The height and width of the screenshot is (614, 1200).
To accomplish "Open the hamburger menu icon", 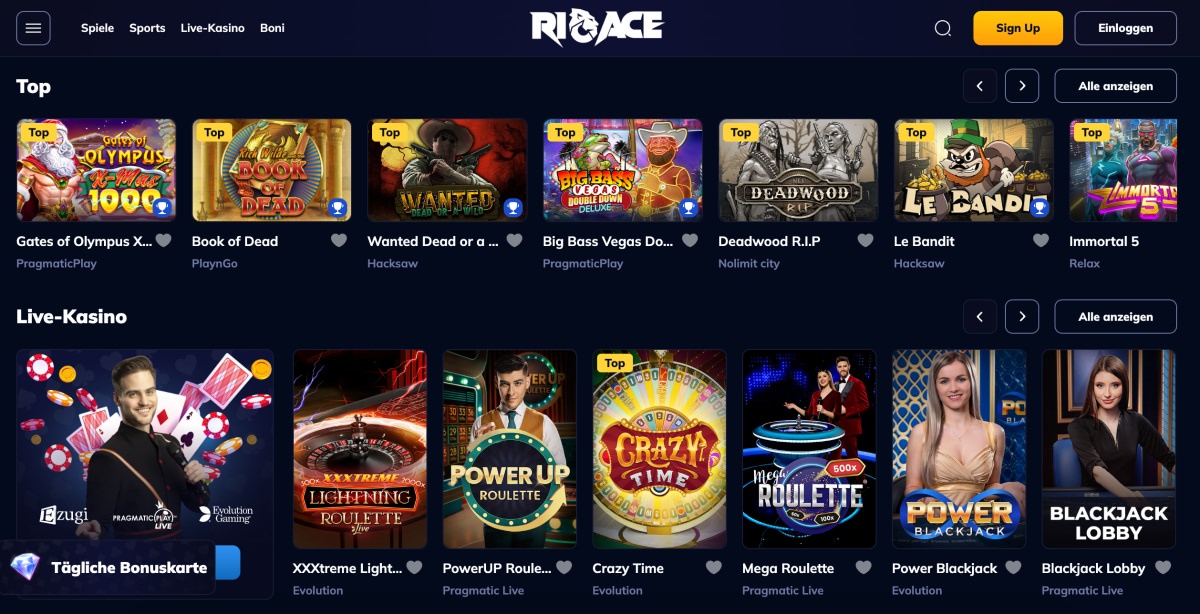I will tap(33, 28).
